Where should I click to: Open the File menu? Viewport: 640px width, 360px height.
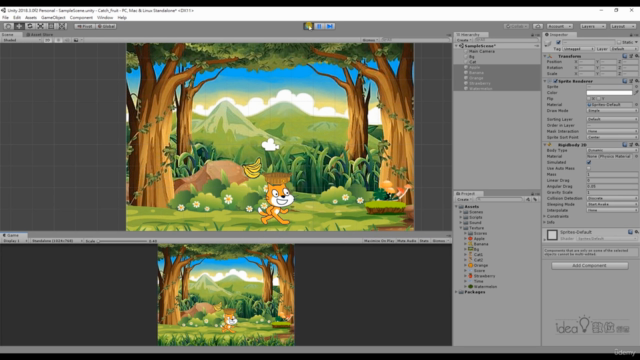[5, 18]
